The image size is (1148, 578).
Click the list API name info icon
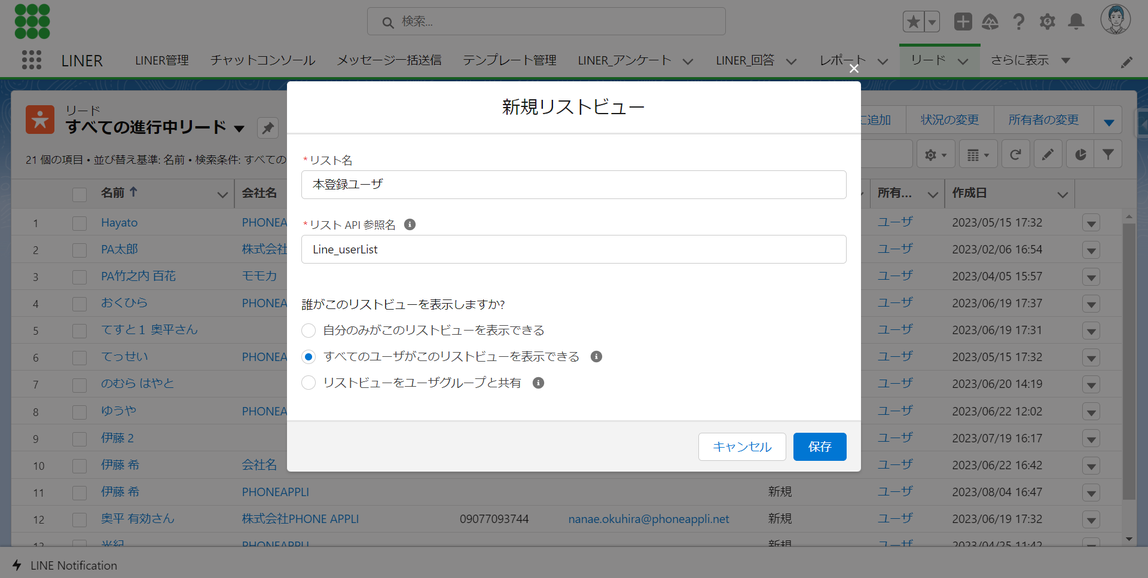(x=410, y=224)
